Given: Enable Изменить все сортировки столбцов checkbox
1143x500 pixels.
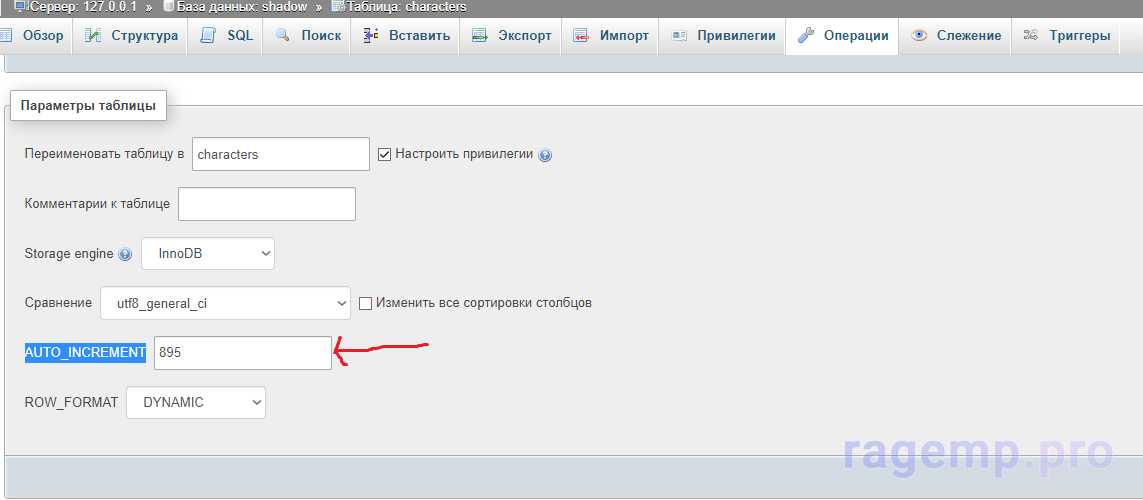Looking at the screenshot, I should click(365, 302).
